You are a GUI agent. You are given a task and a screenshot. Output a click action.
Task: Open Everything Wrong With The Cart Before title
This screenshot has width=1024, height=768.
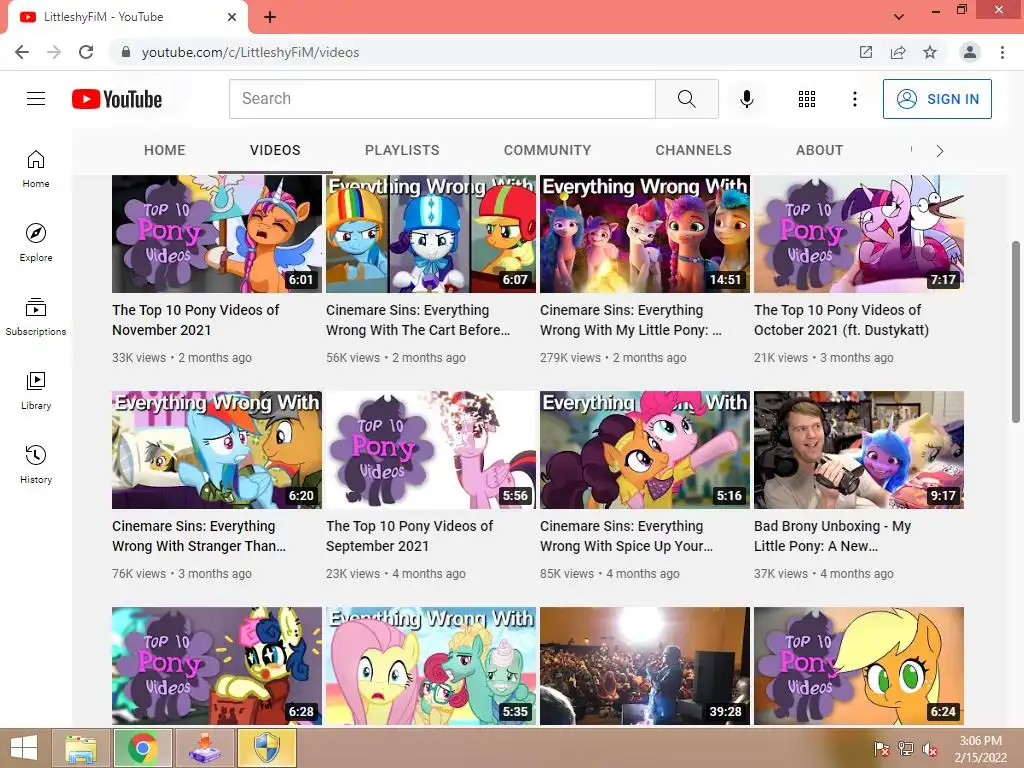tap(418, 320)
